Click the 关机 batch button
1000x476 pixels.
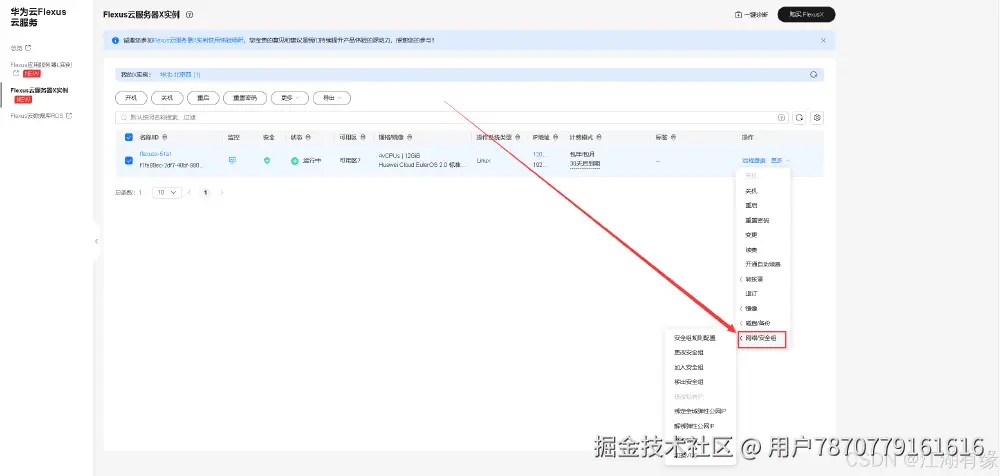(167, 98)
